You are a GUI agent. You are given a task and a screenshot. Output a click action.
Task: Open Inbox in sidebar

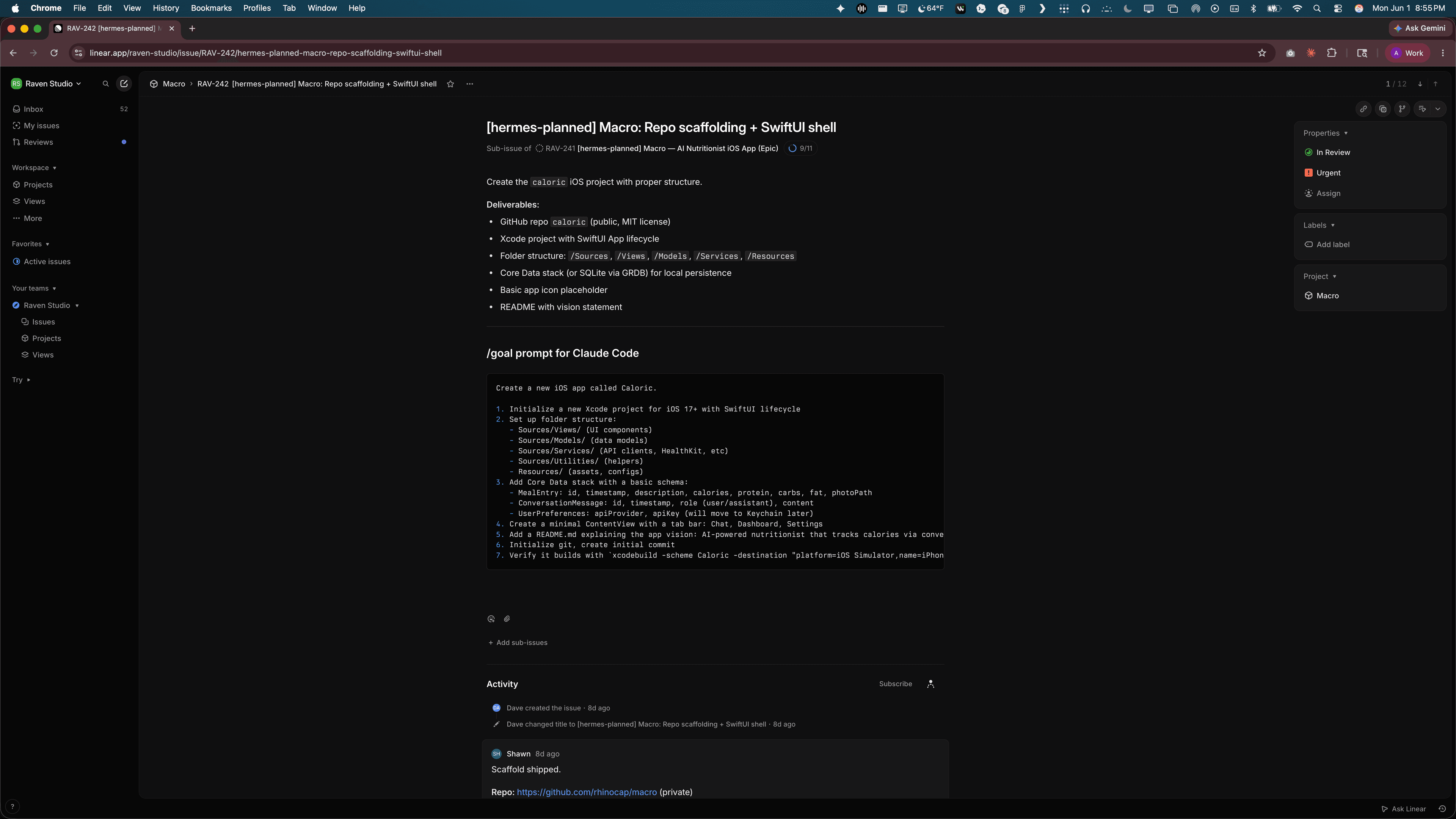[70, 109]
